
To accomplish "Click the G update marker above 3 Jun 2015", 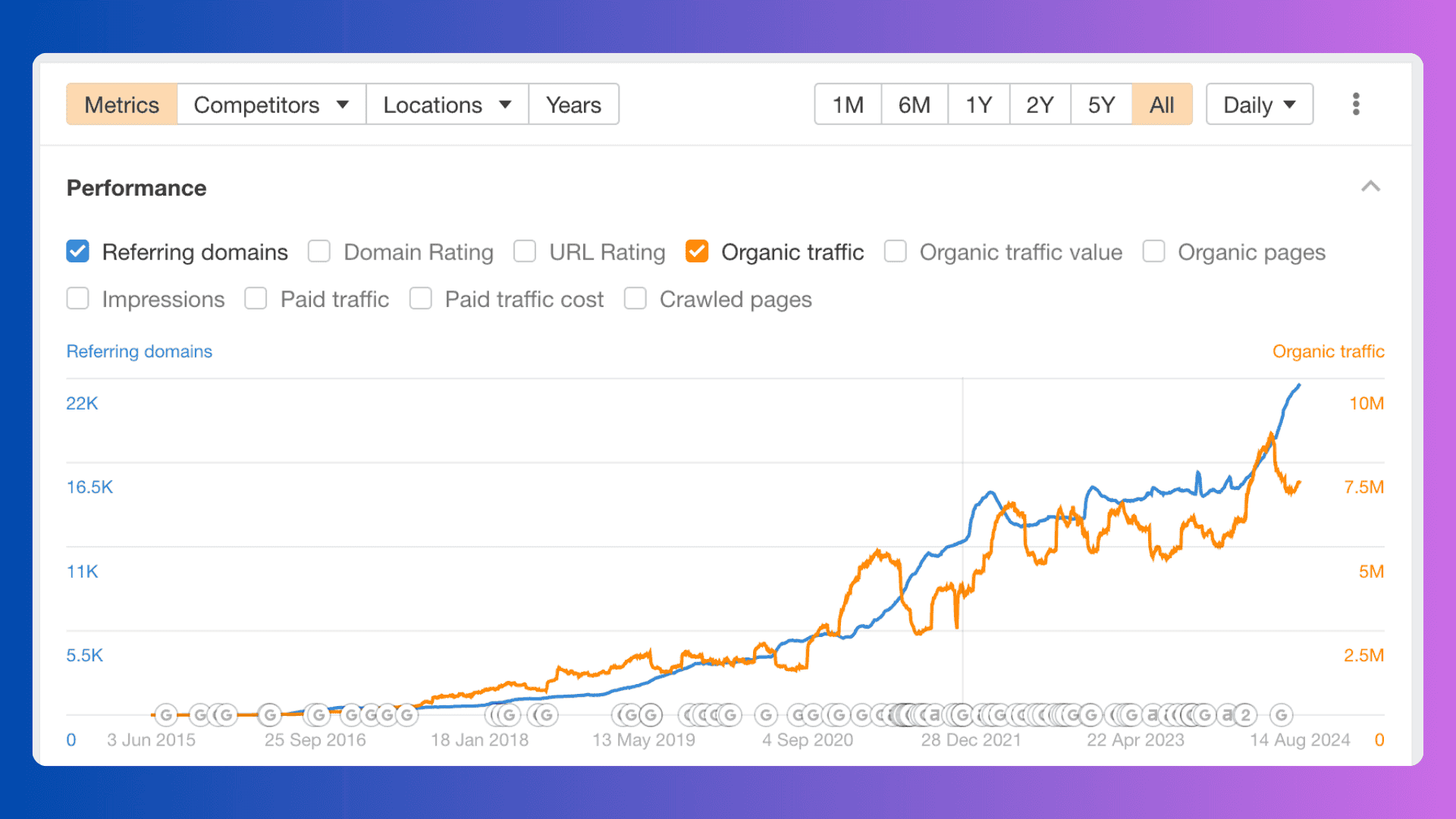I will 166,715.
